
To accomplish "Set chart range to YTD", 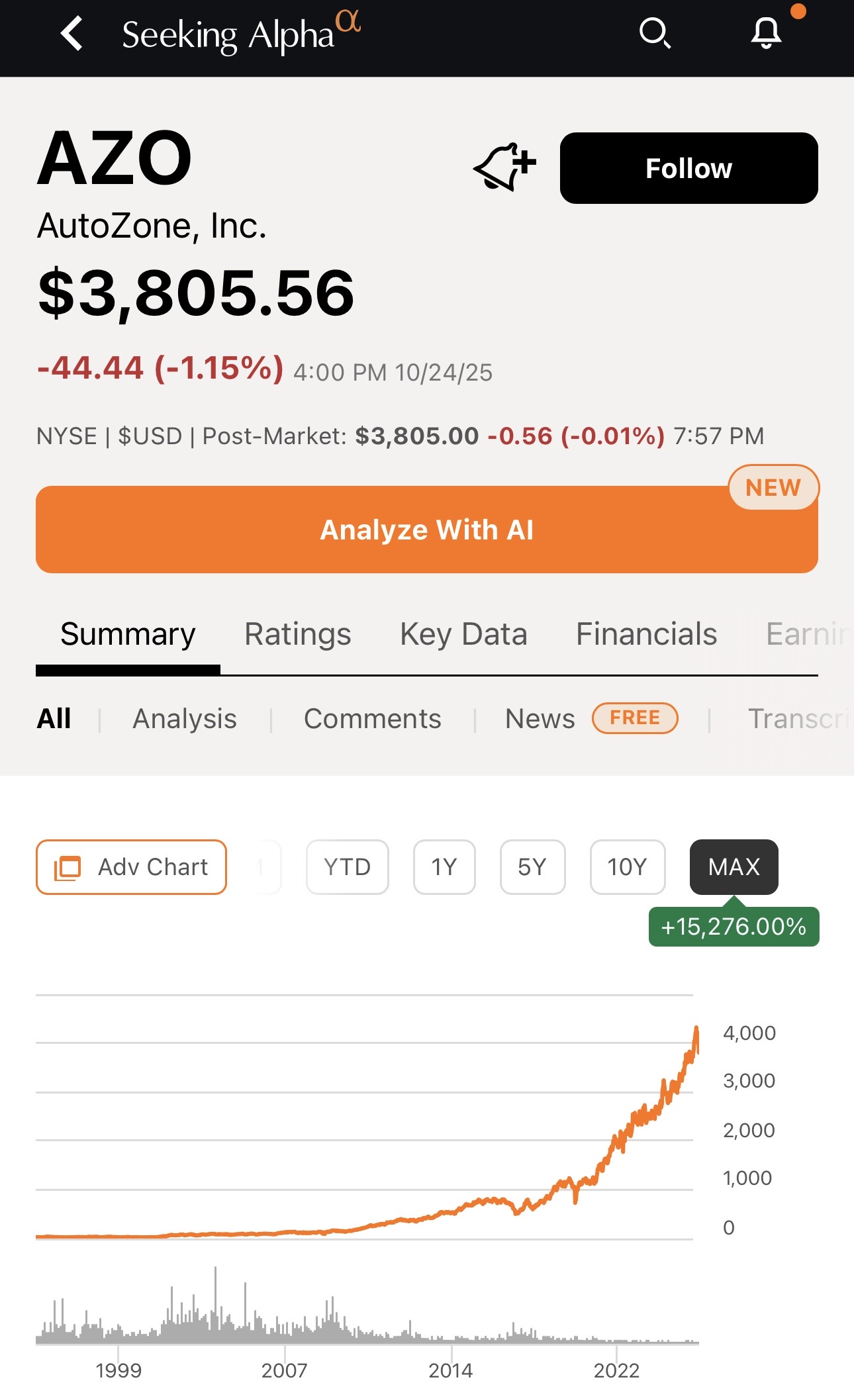I will point(347,866).
